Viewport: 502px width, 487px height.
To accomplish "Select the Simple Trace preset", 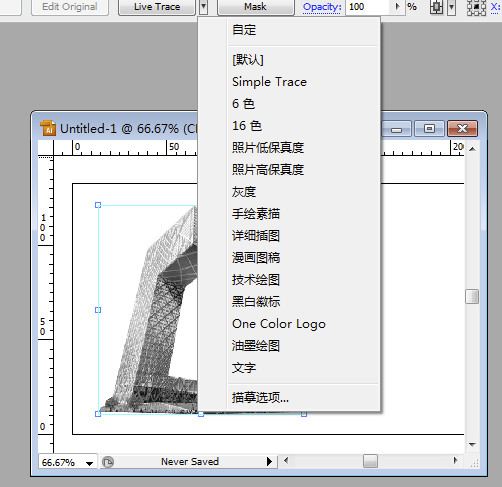I will 269,82.
